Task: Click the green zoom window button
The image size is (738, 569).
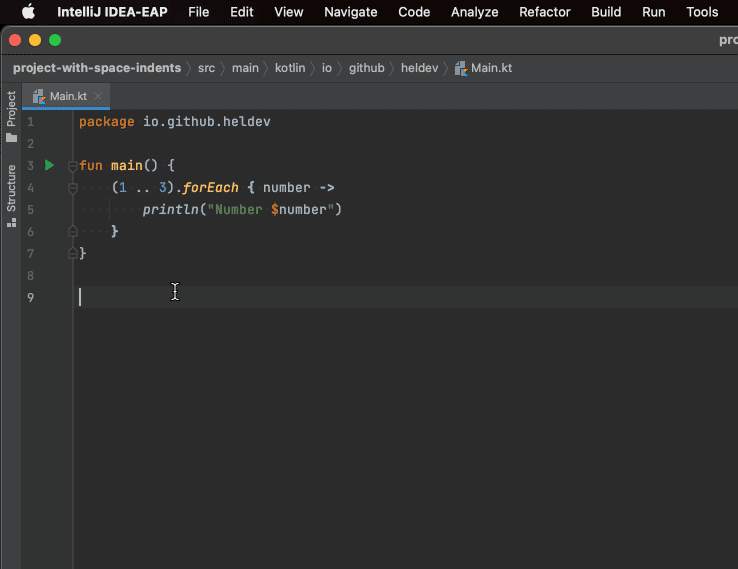Action: coord(55,40)
